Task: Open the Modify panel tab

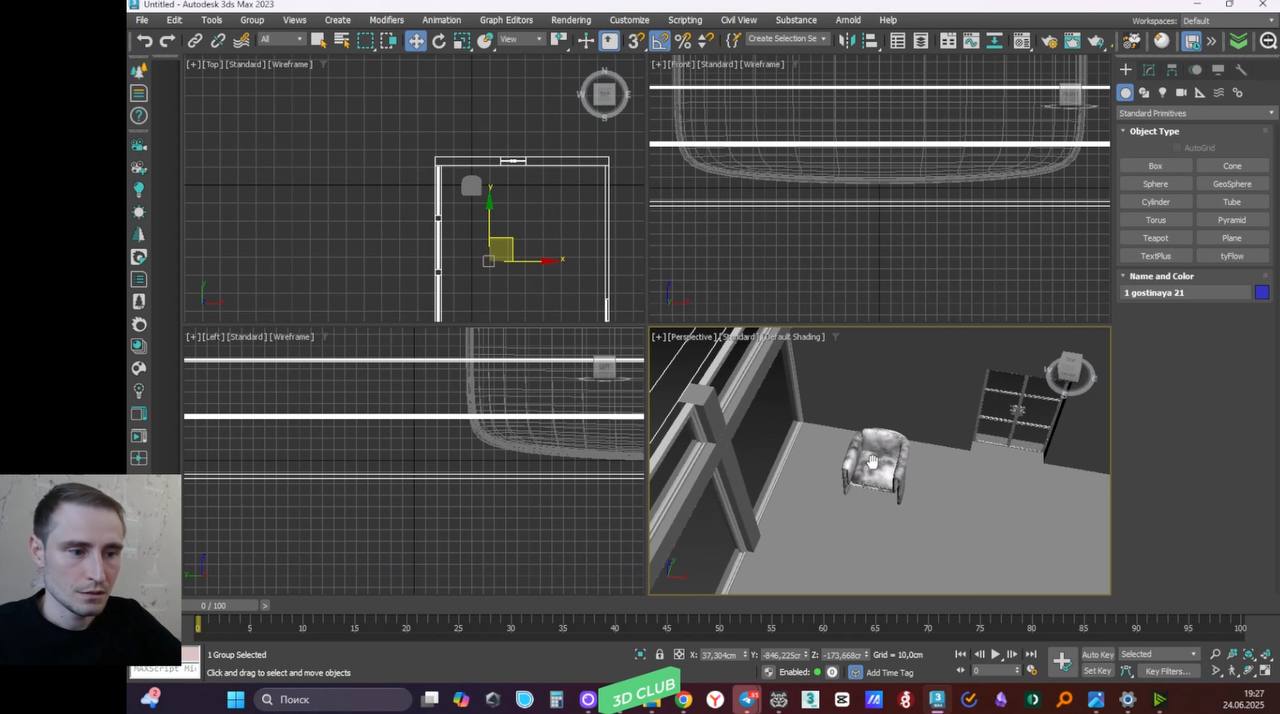Action: pos(1149,69)
